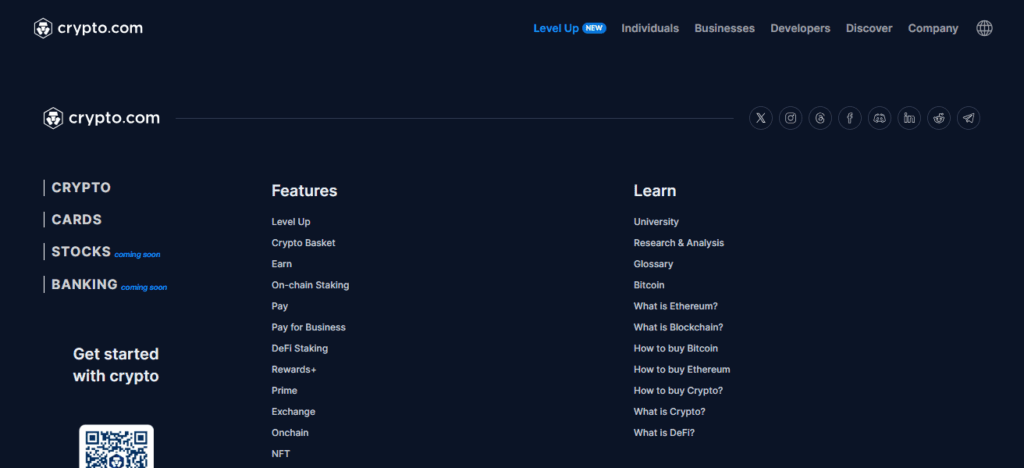Select the CRYPTO category in footer

click(x=81, y=188)
